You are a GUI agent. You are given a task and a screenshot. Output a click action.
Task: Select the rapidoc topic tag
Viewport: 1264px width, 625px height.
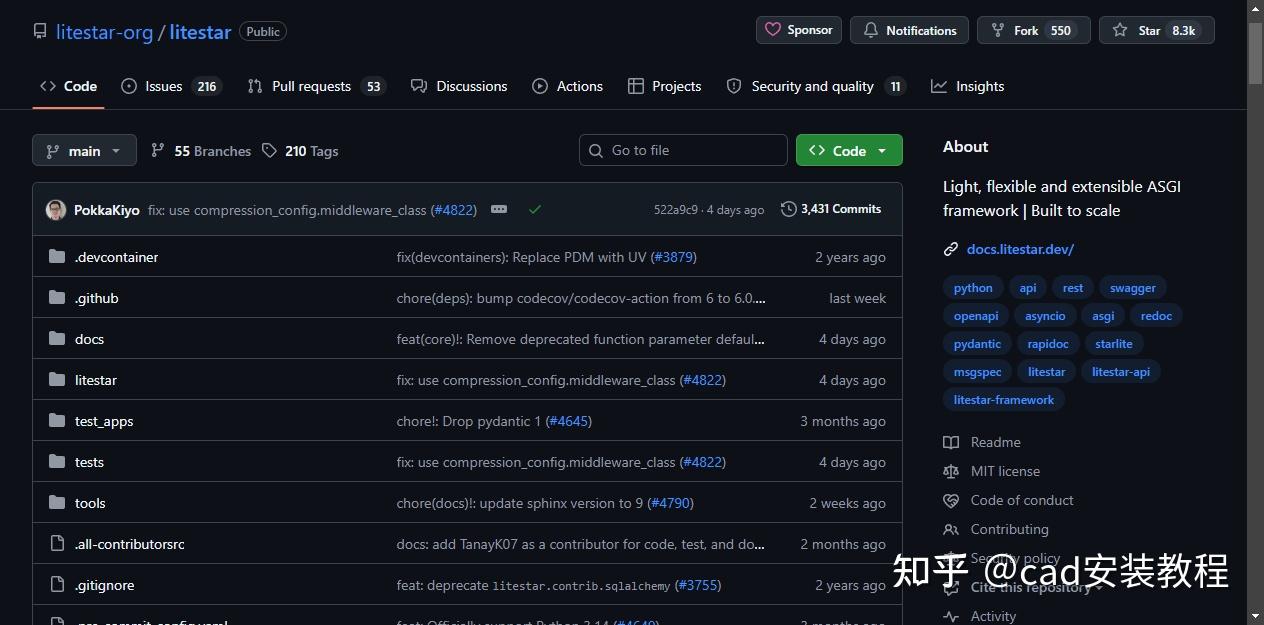click(x=1048, y=344)
